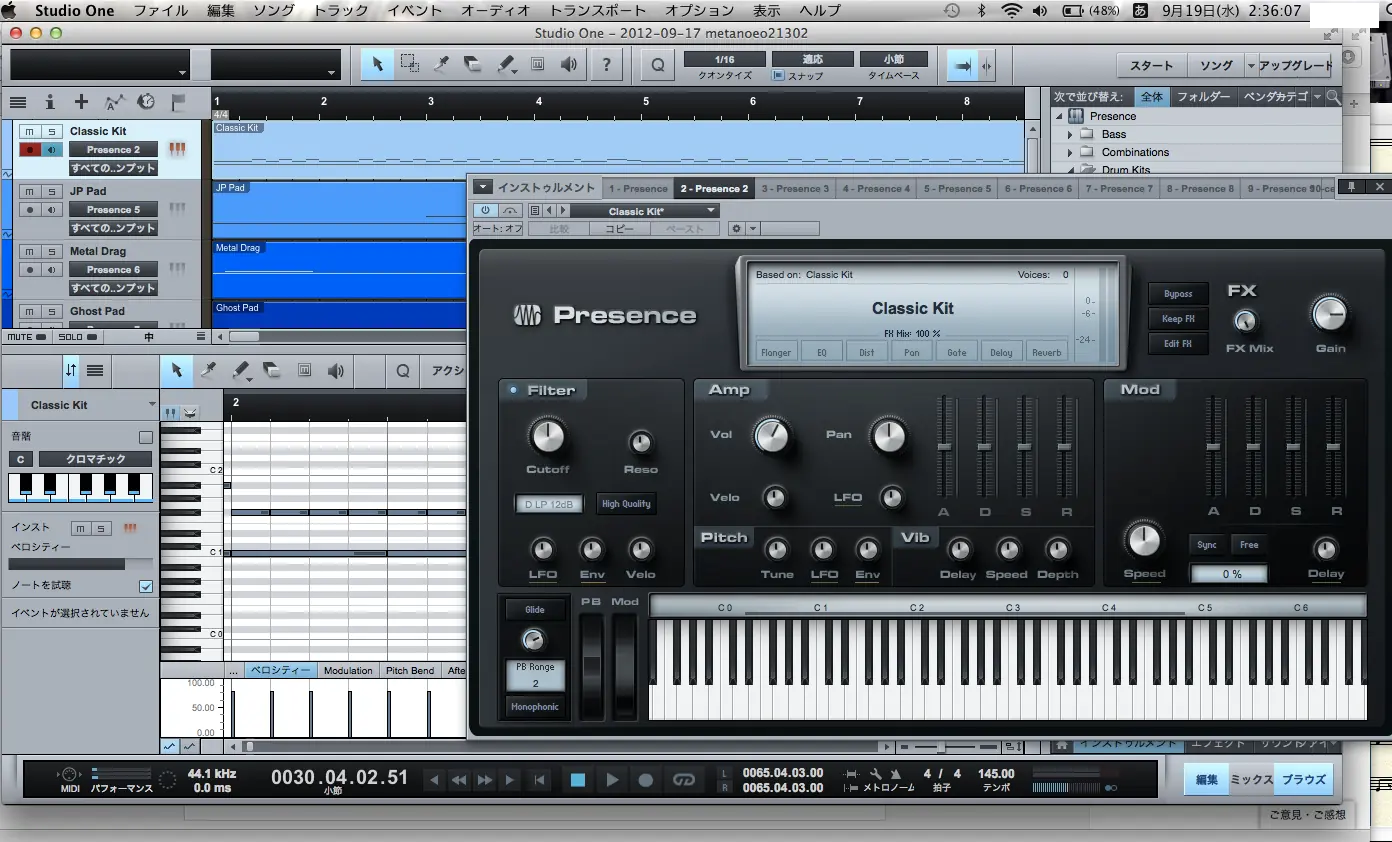This screenshot has width=1392, height=842.
Task: Pick the Eraser tool in main toolbar
Action: pyautogui.click(x=473, y=65)
